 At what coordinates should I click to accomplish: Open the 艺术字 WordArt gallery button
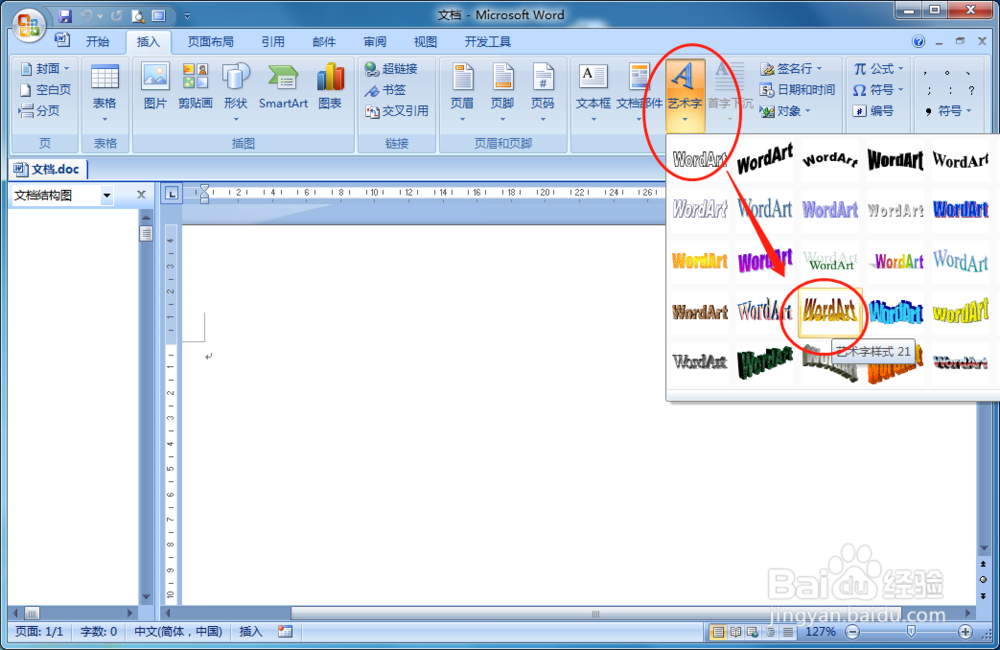(685, 94)
